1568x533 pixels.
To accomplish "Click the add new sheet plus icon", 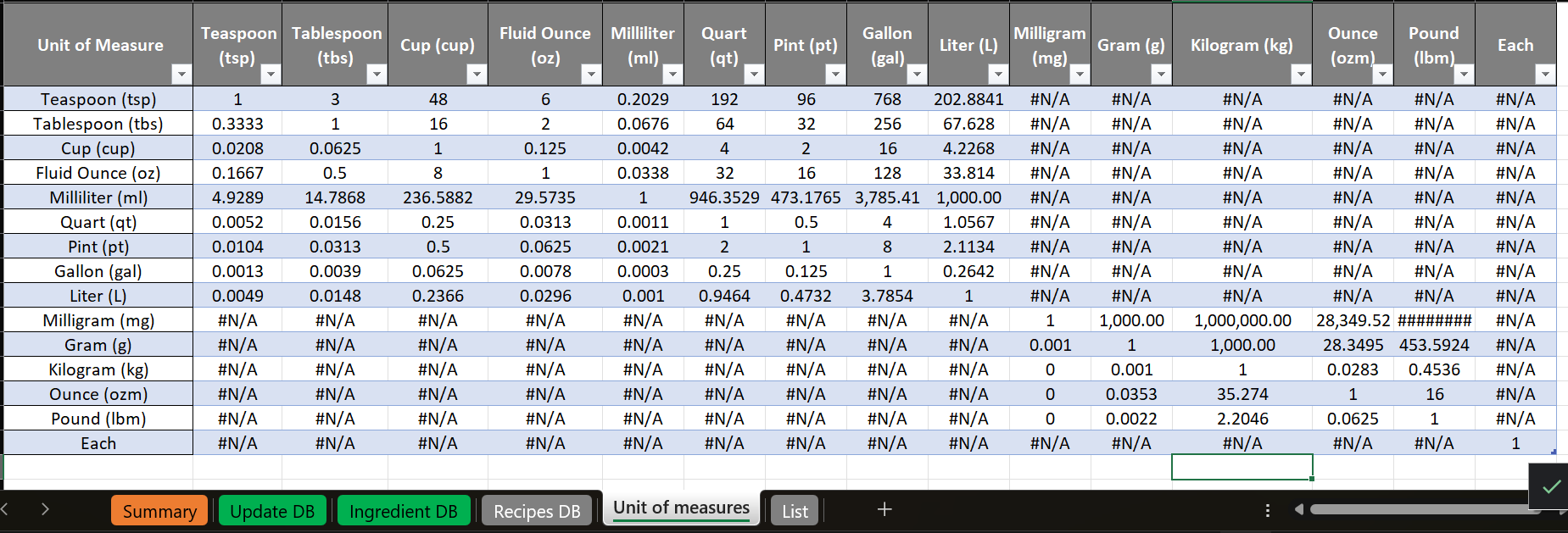I will pyautogui.click(x=884, y=509).
